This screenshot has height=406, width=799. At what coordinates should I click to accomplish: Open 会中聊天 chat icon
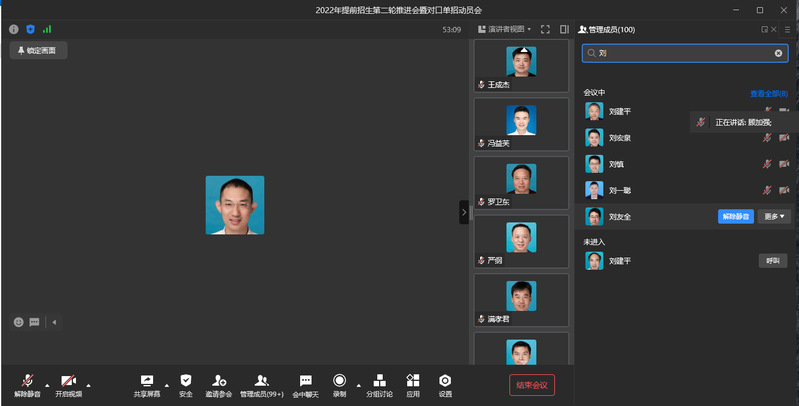306,381
